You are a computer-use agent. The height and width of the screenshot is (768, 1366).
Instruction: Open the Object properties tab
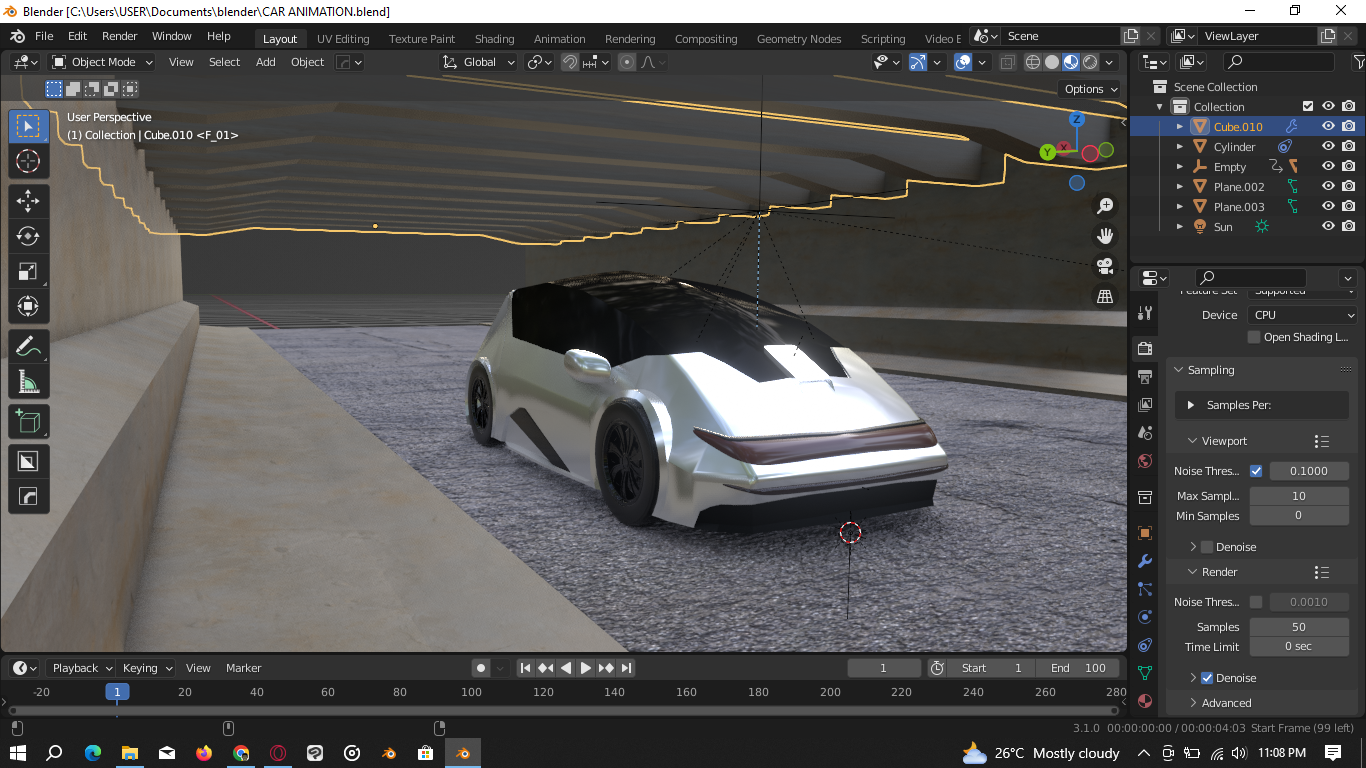click(1145, 533)
